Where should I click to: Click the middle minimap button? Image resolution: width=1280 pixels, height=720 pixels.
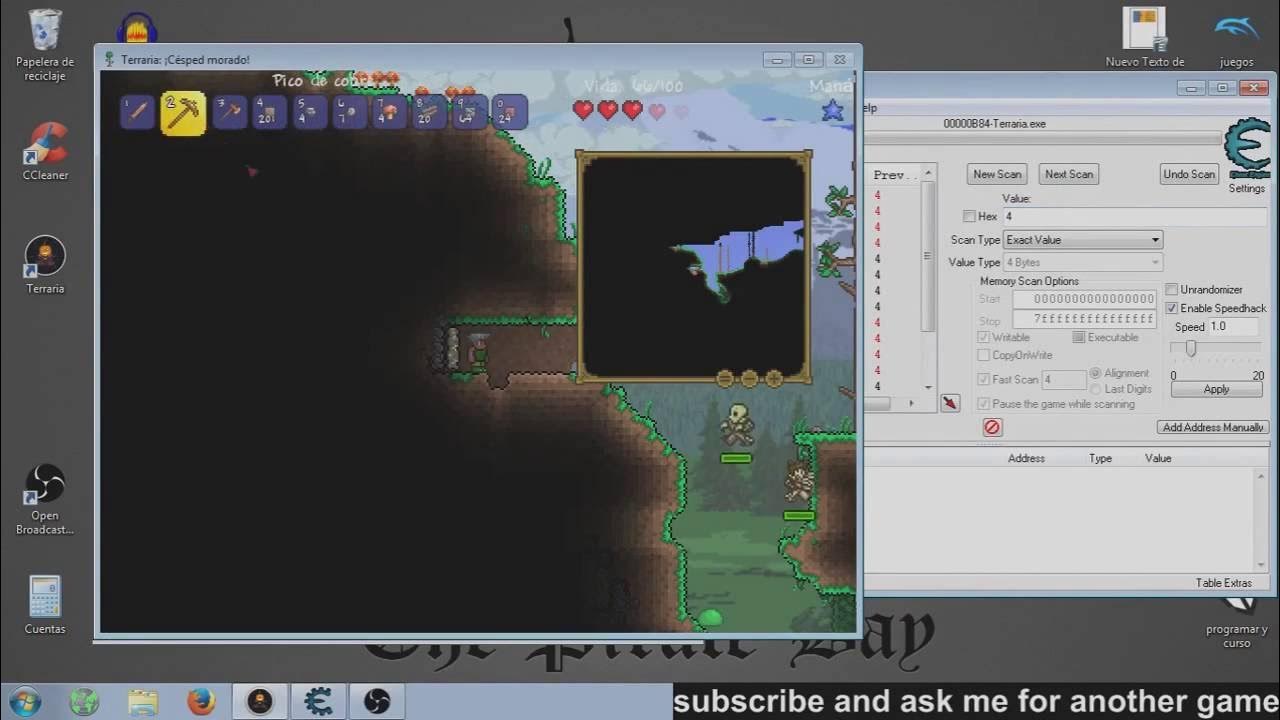749,378
